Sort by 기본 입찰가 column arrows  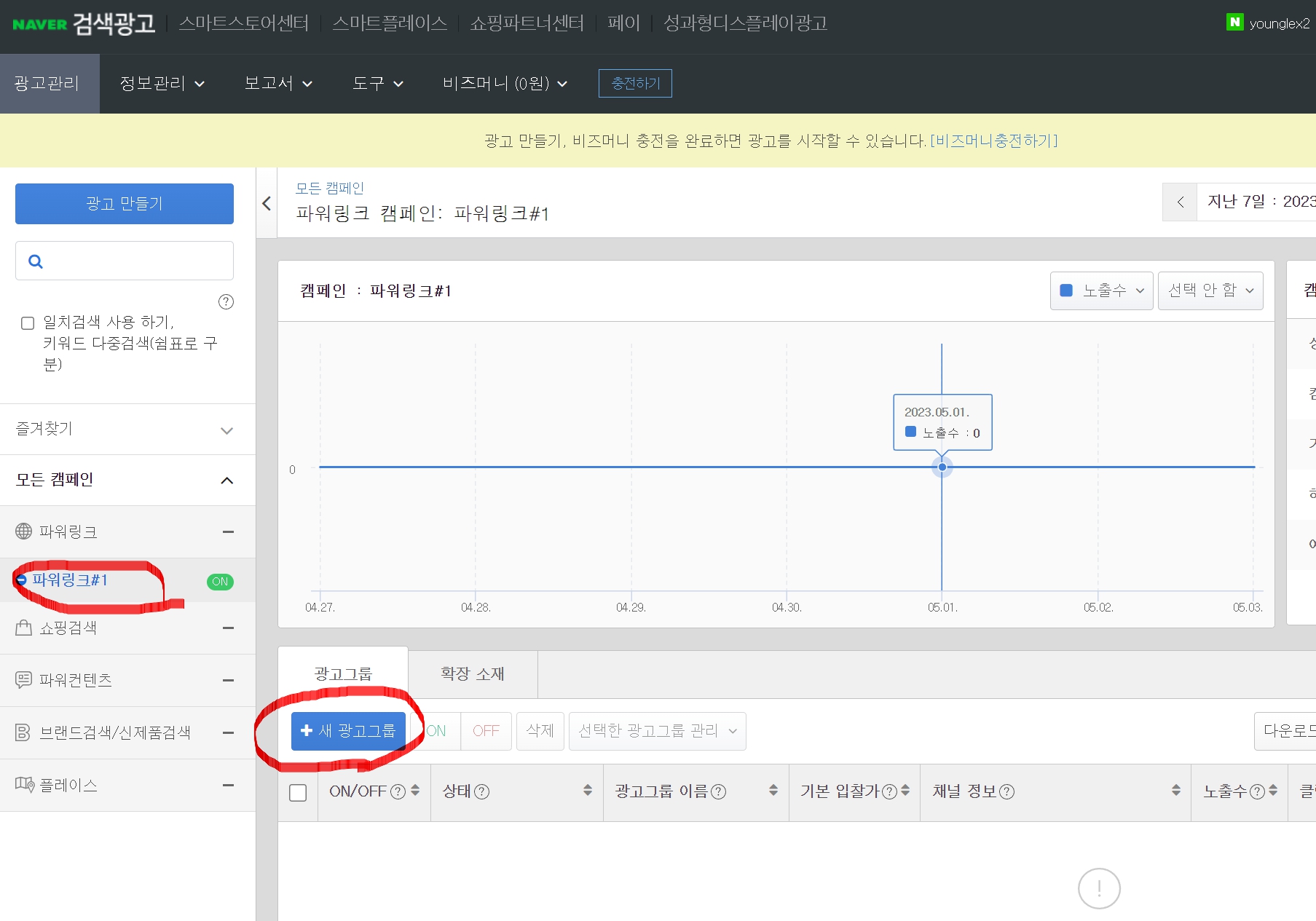click(905, 790)
